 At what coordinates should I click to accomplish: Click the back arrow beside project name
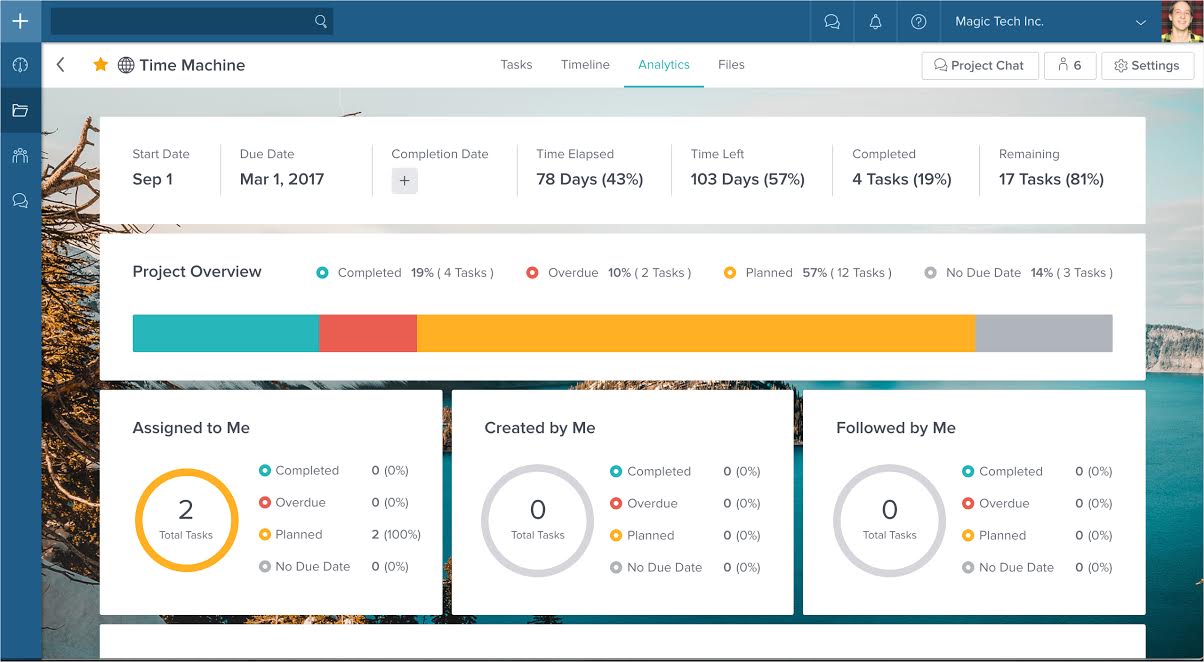point(61,65)
